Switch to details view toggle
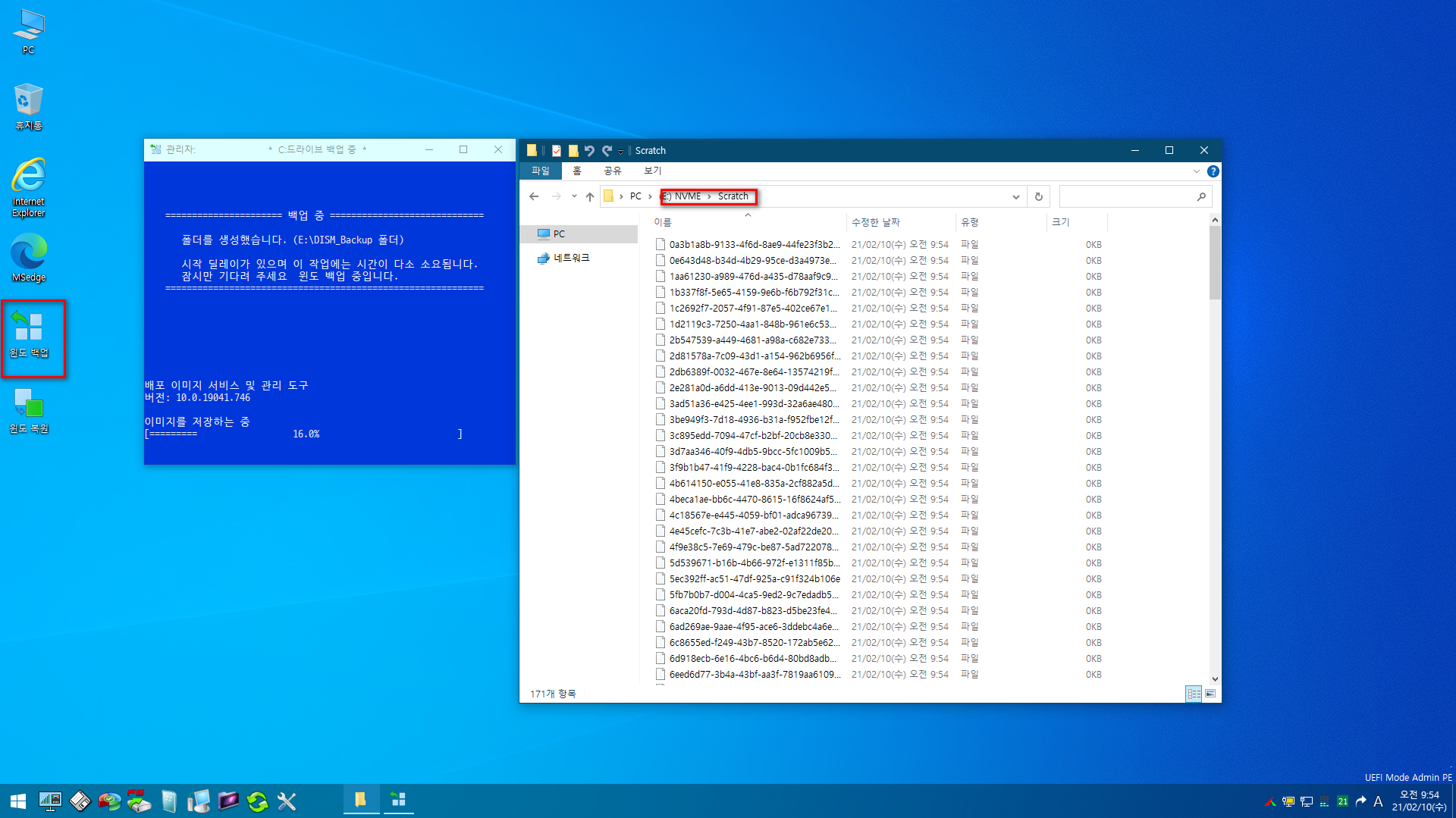Viewport: 1456px width, 818px height. 1194,693
